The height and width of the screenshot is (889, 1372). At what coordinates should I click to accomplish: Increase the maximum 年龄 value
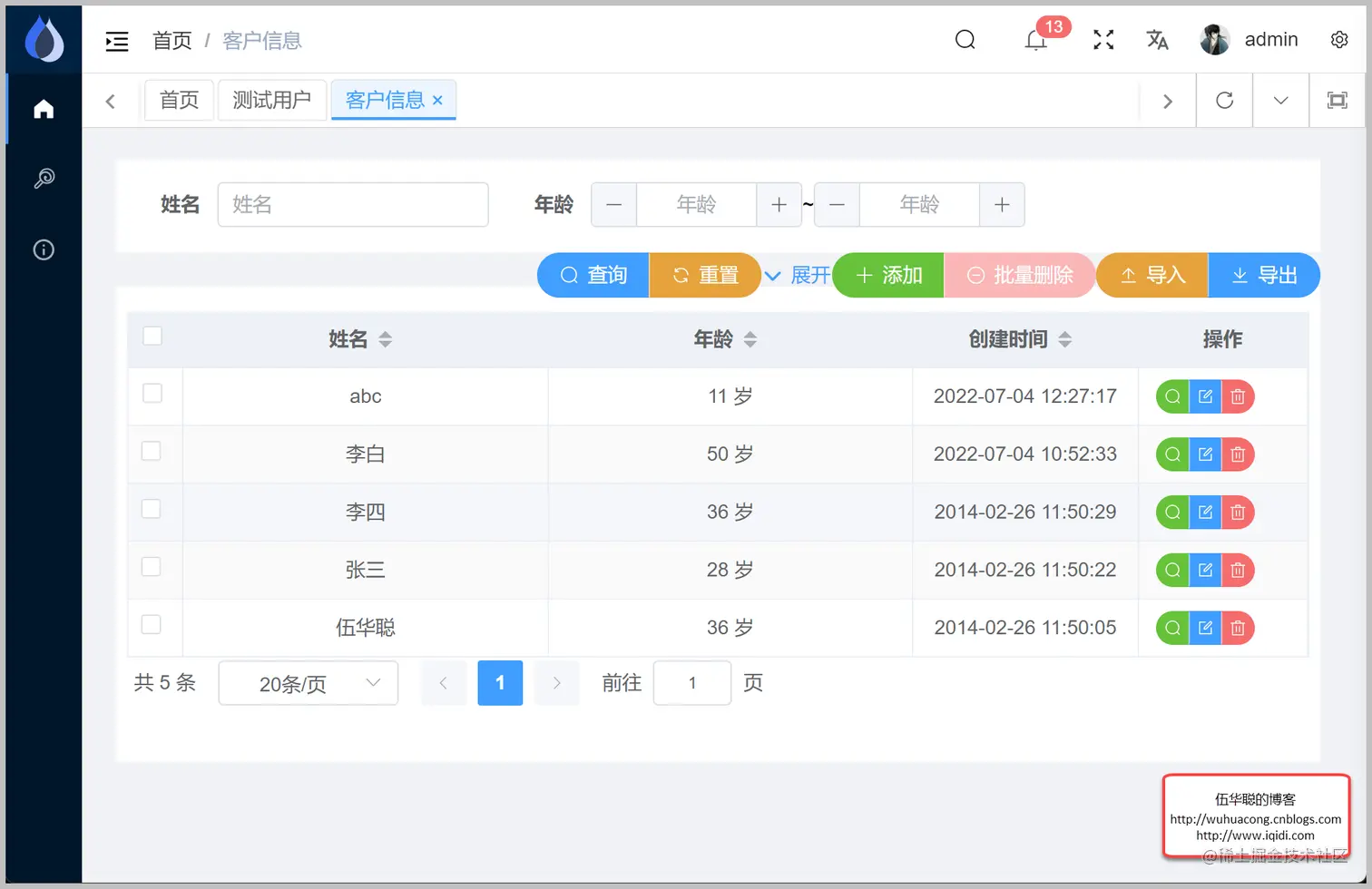(1002, 205)
